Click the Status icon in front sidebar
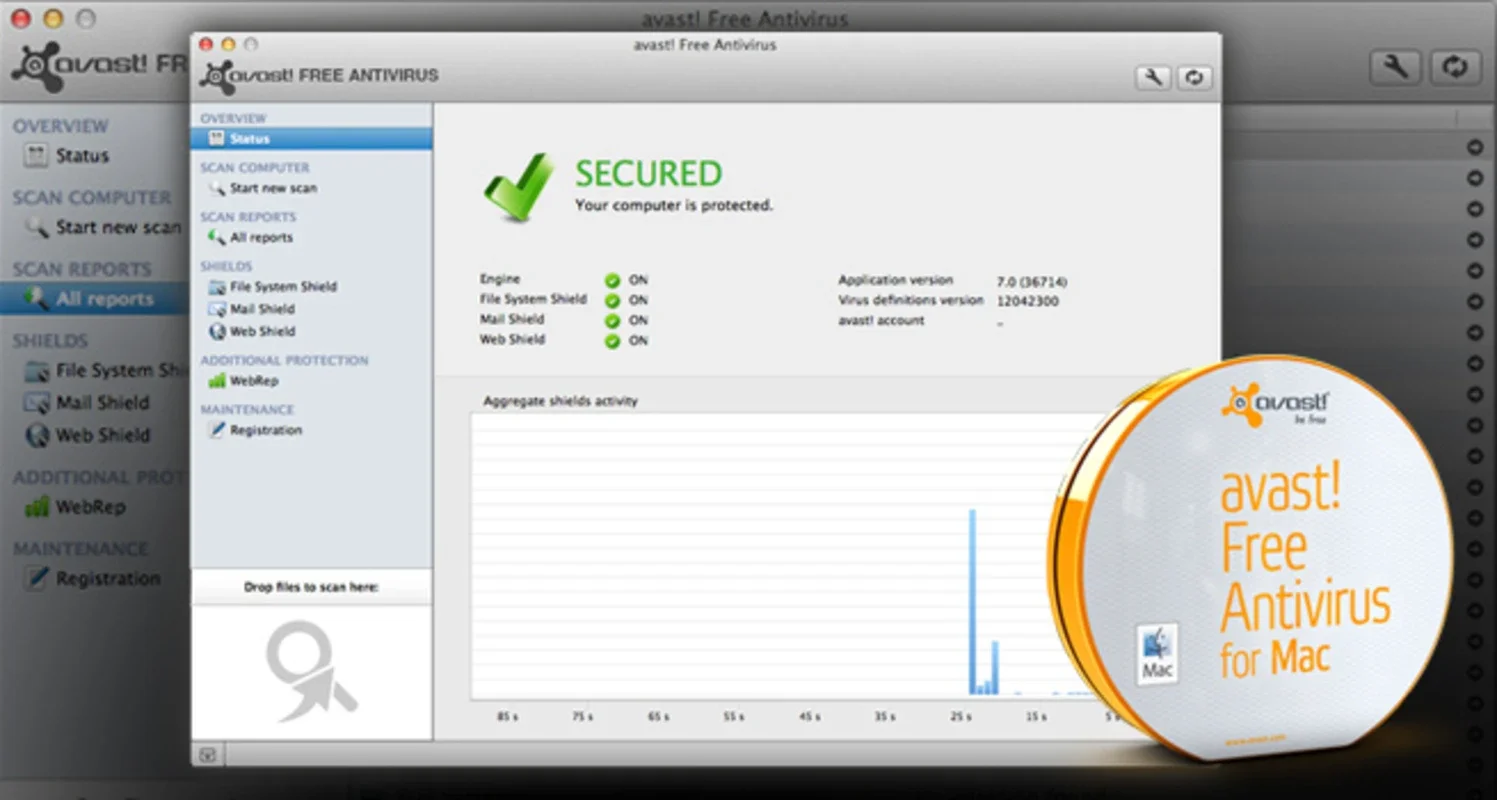 [216, 139]
